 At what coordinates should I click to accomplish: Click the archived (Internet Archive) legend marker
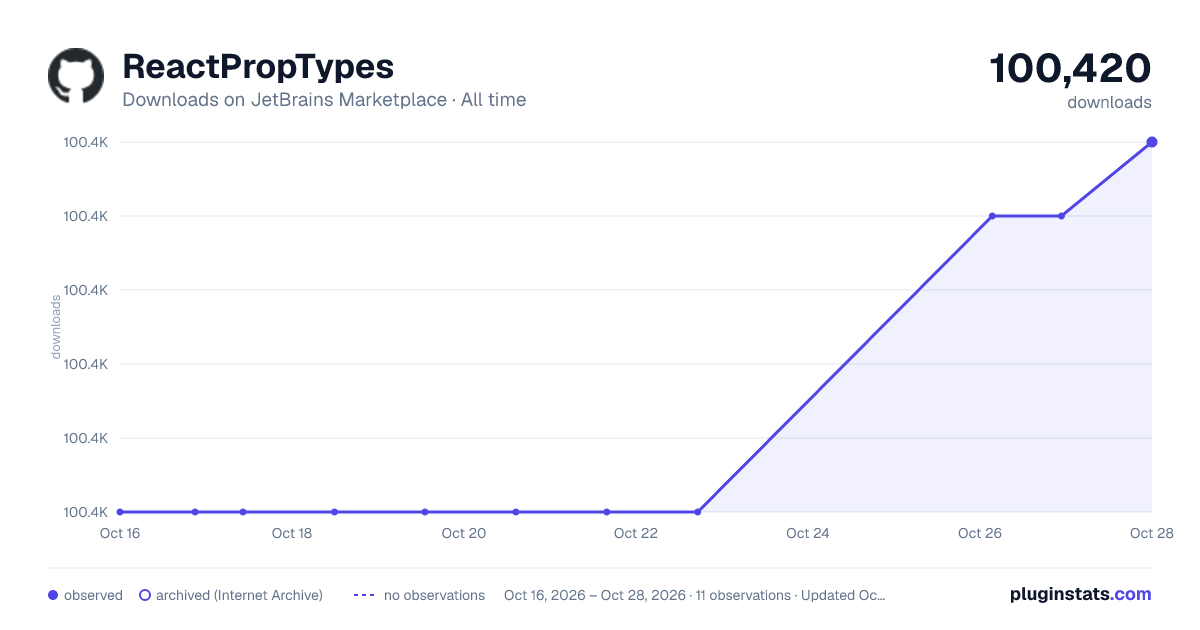[145, 595]
